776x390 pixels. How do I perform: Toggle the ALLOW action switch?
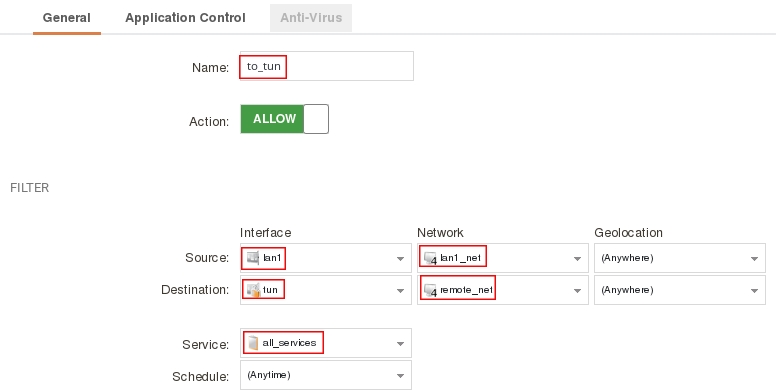[x=285, y=119]
